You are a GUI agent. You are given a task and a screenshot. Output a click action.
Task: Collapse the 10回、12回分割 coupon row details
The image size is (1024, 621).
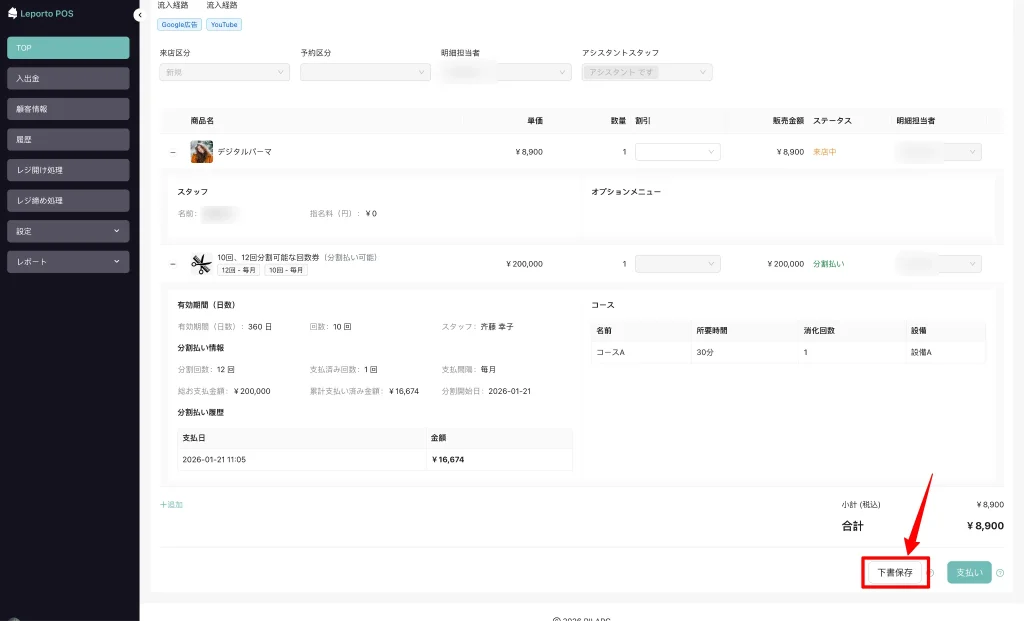pos(173,265)
